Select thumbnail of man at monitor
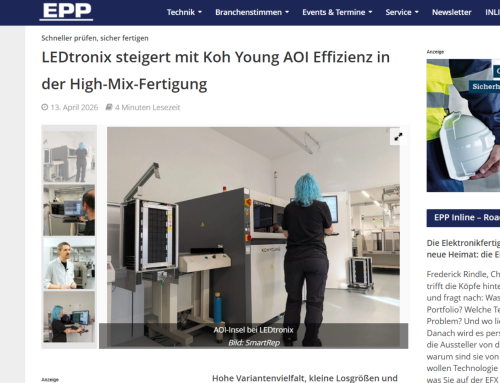The image size is (500, 383). 69,210
